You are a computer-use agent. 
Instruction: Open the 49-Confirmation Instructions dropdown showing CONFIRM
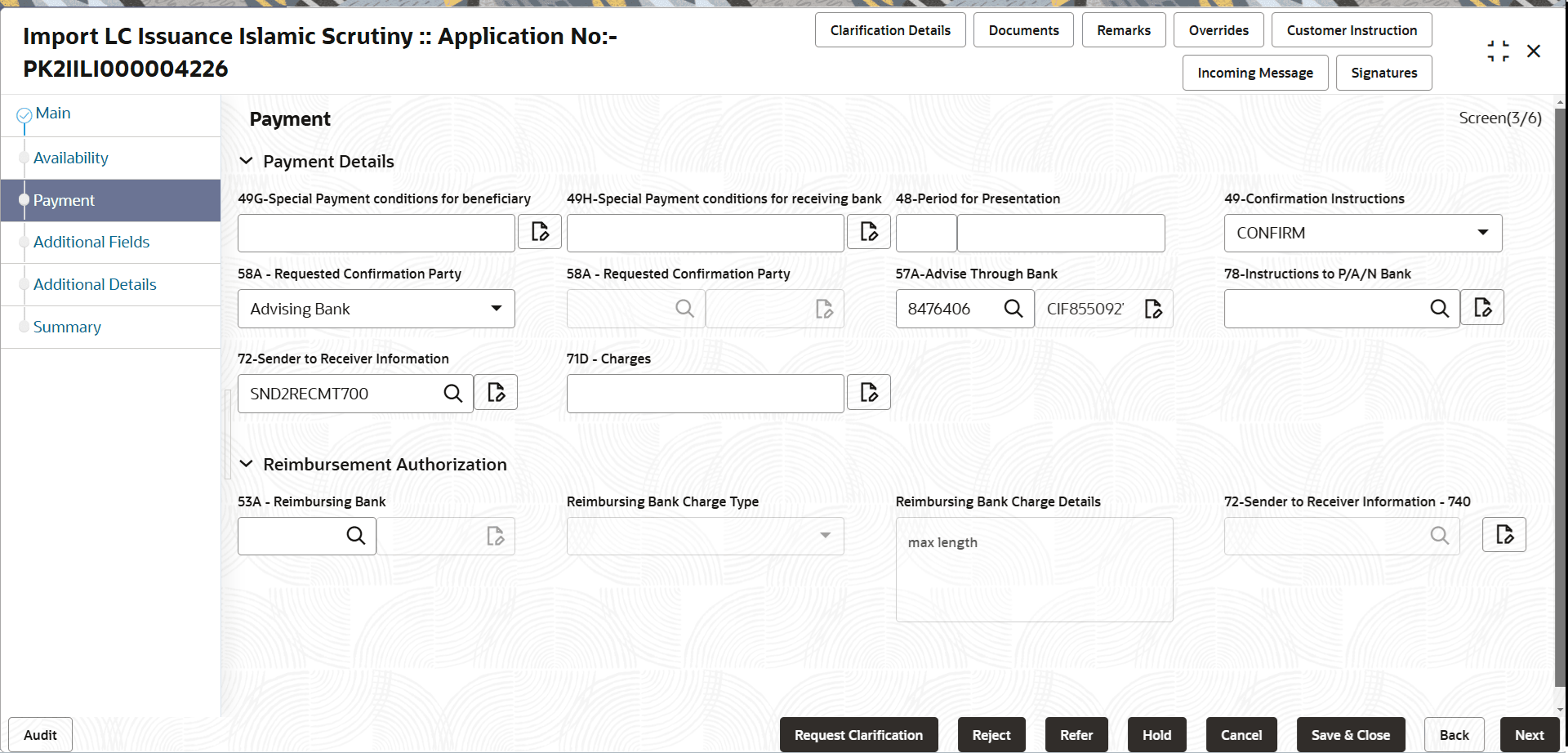[x=1481, y=232]
